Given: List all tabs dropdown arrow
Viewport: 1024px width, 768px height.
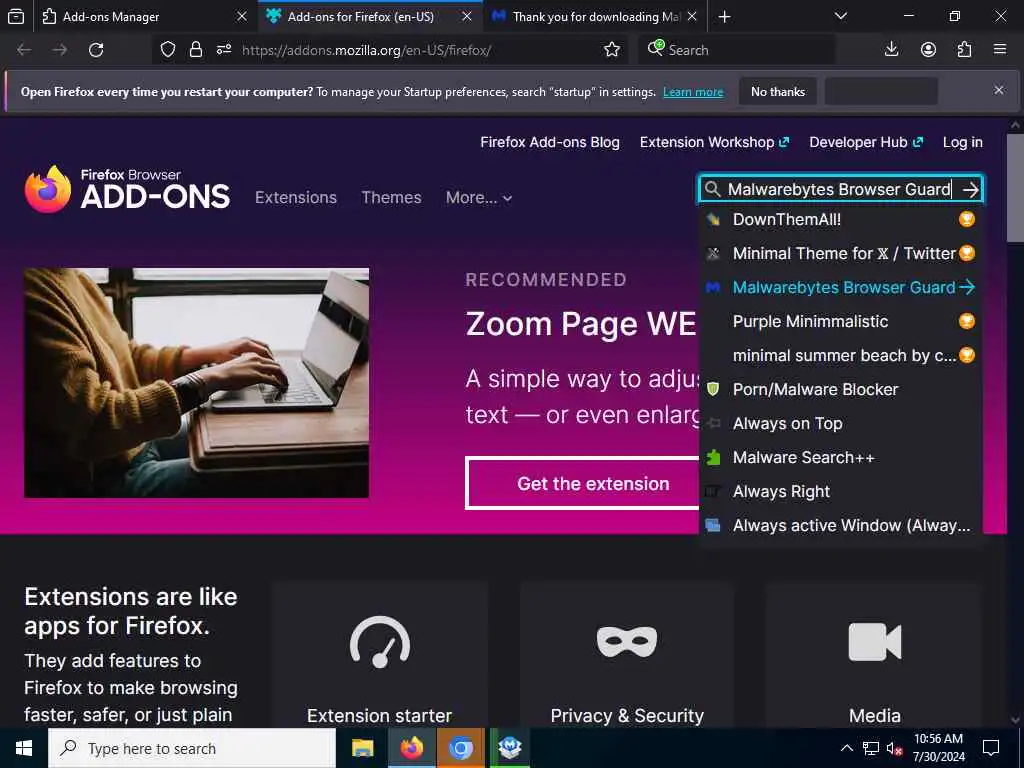Looking at the screenshot, I should 841,16.
